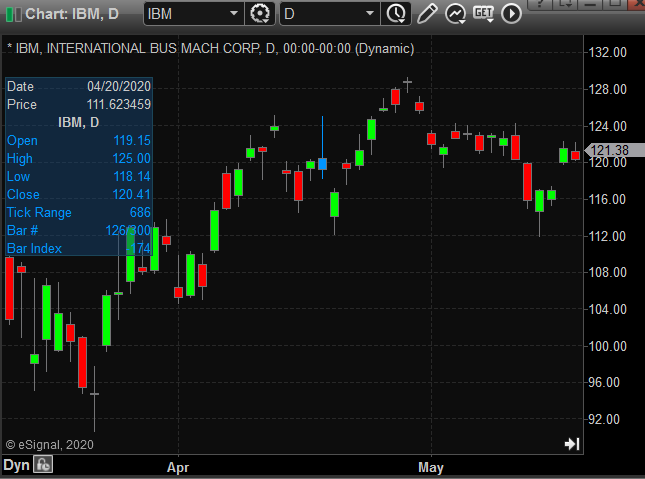Viewport: 645px width, 479px height.
Task: Select the High value 125.00
Action: pos(132,158)
